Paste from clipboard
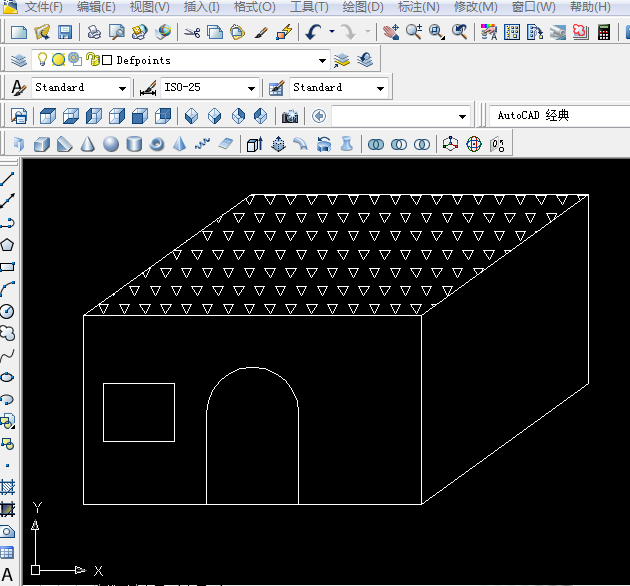Screen dimensions: 630x586 (237, 32)
